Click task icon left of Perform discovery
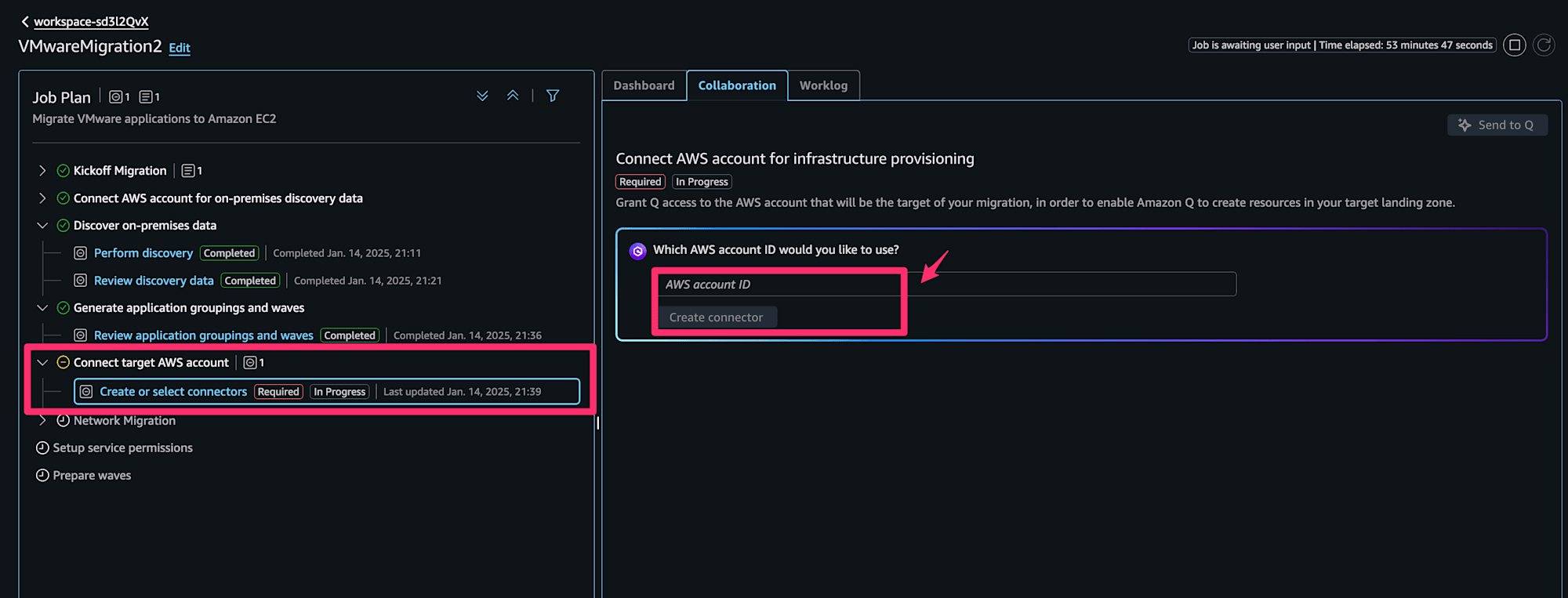The height and width of the screenshot is (598, 1568). [80, 253]
